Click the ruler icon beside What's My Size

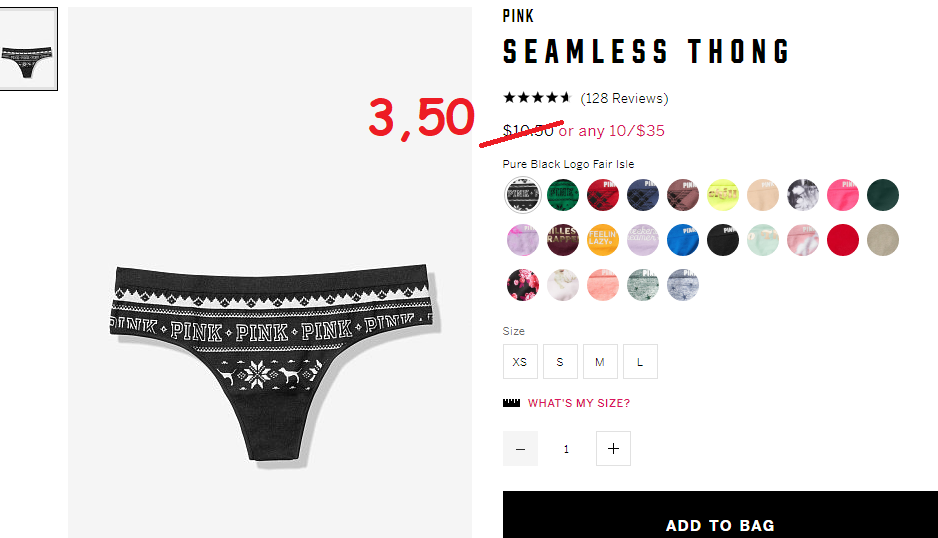511,403
